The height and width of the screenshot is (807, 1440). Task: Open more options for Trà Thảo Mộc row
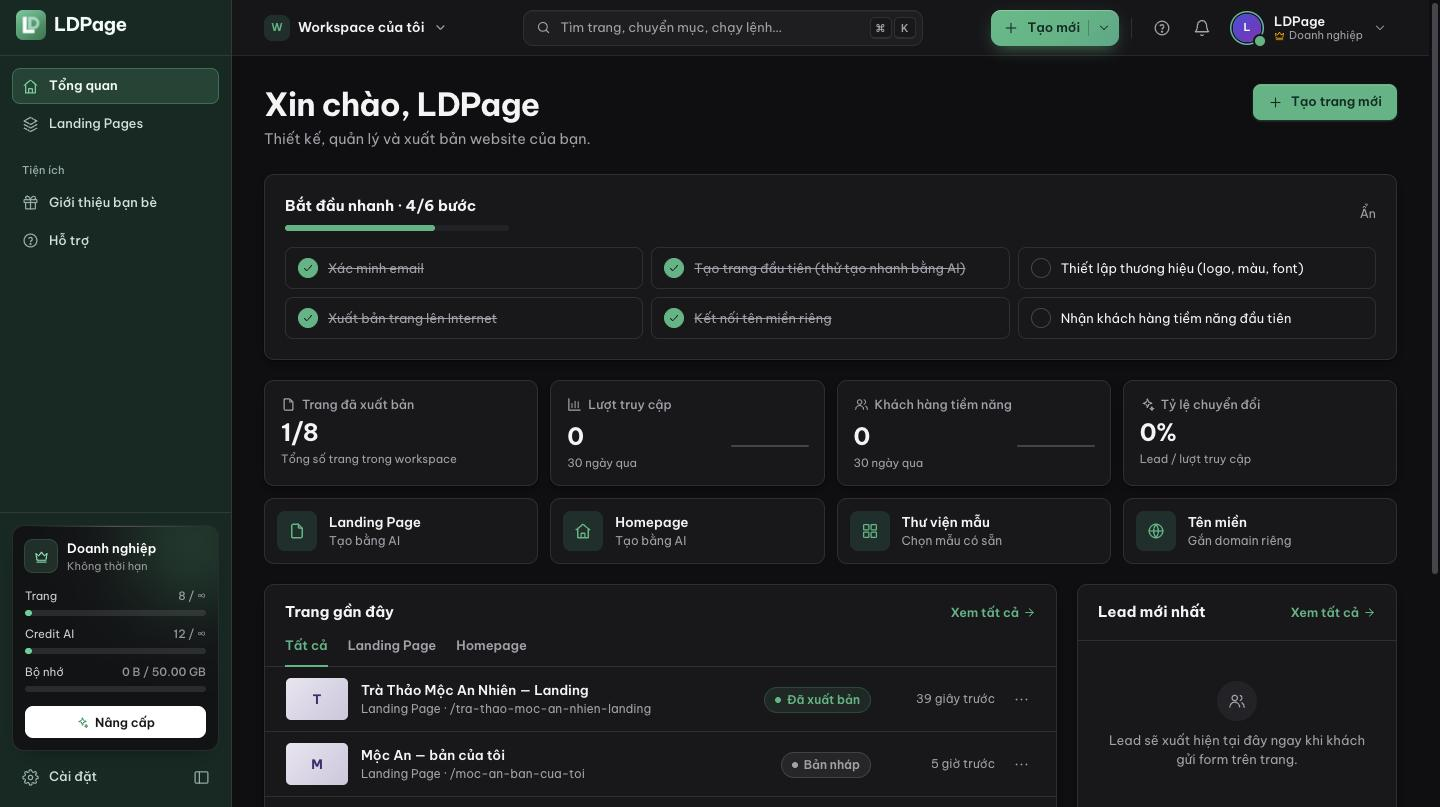tap(1021, 699)
